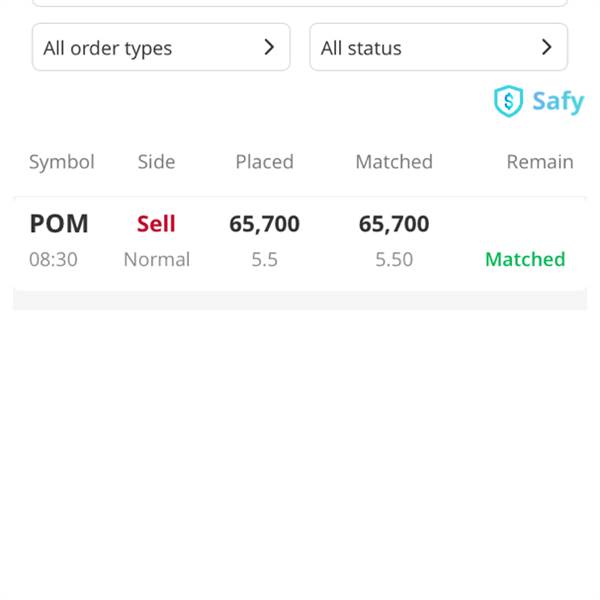
Task: Click the Placed column header
Action: click(x=264, y=162)
